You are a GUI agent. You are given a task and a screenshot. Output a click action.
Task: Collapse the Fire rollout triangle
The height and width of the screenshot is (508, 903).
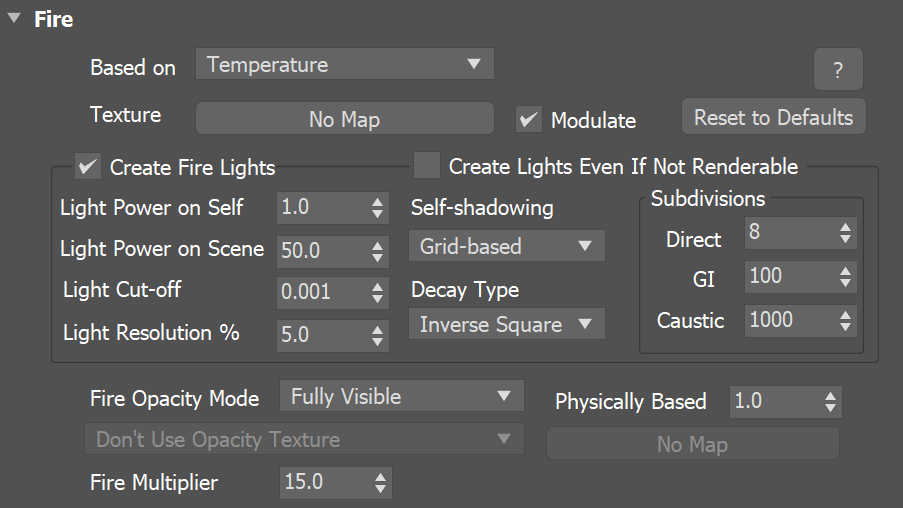point(14,18)
